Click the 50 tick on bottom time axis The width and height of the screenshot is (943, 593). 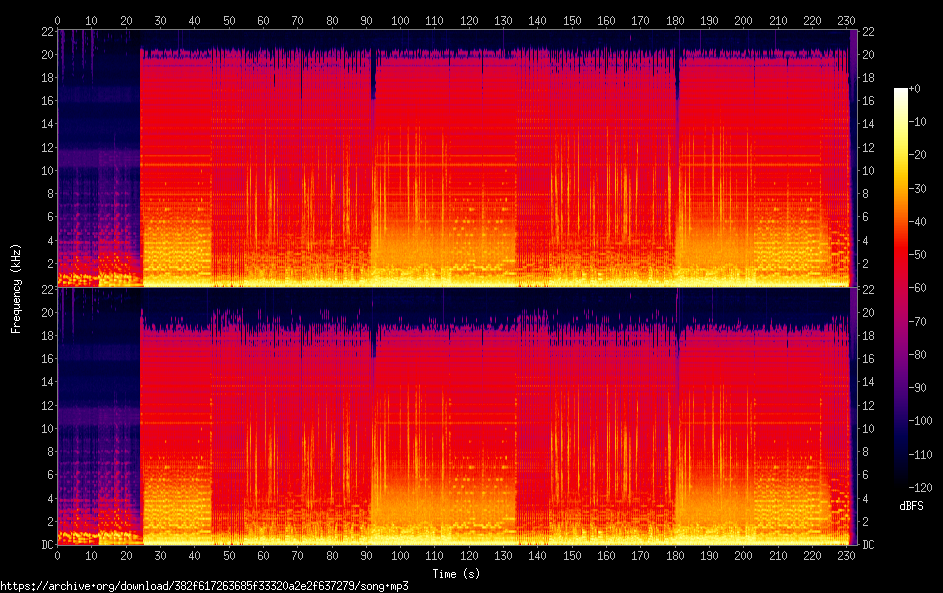coord(229,556)
